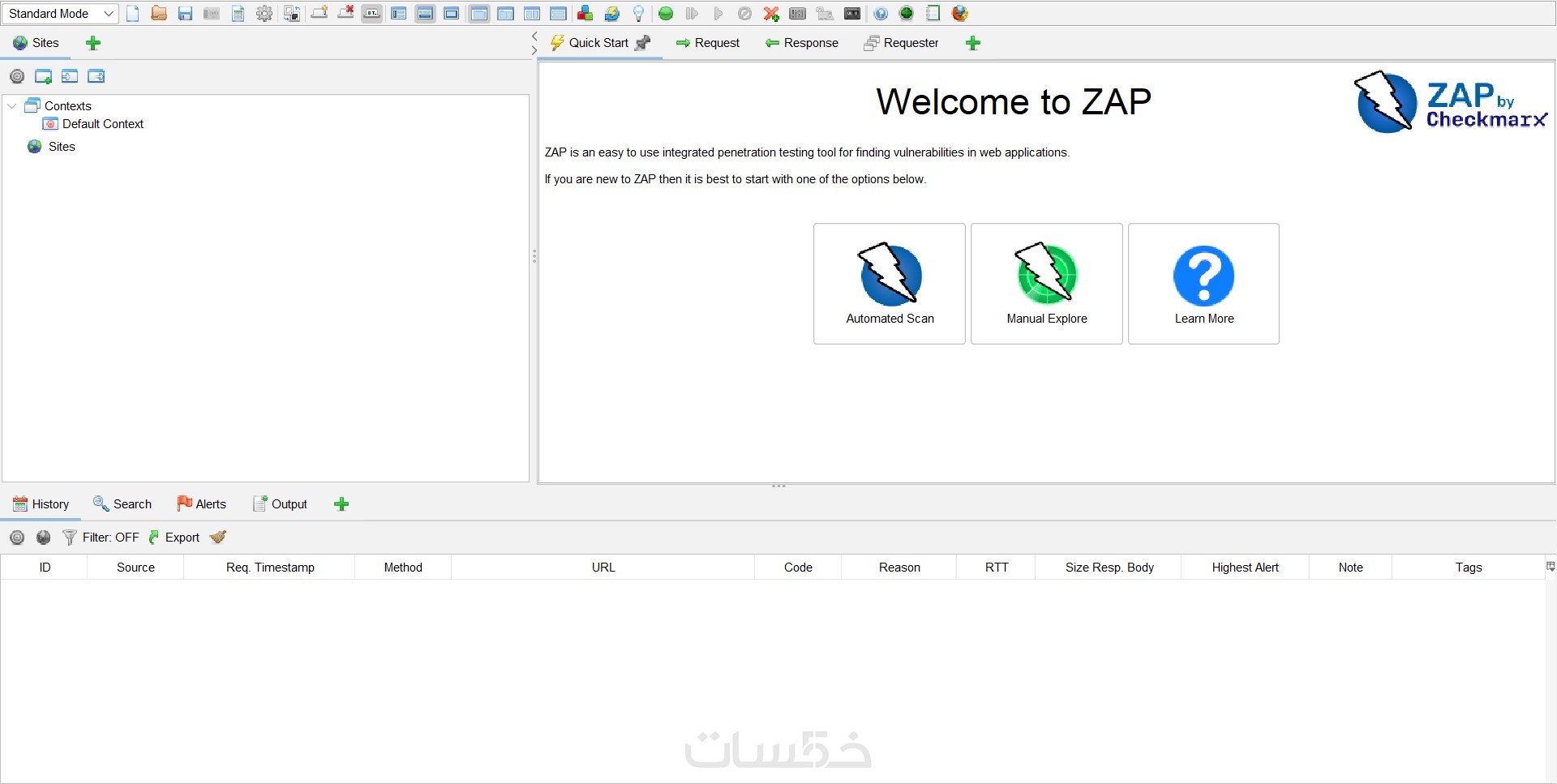Select Default Context in the tree
The height and width of the screenshot is (784, 1557).
[103, 124]
